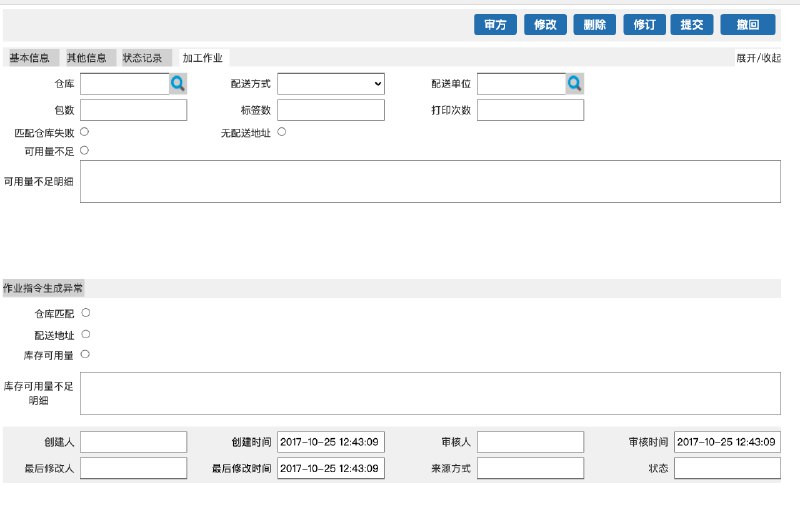Click the 可用量不足明细 text area
Image resolution: width=800 pixels, height=517 pixels.
tap(430, 182)
